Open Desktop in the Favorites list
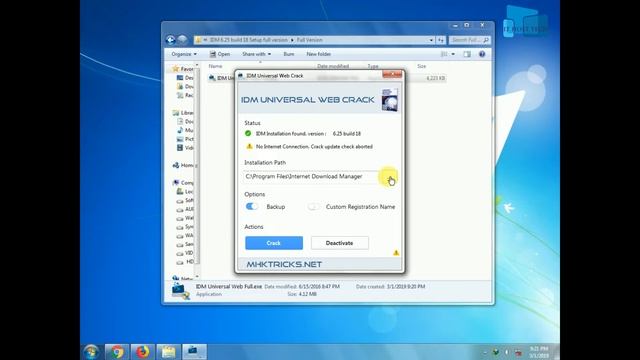640x360 pixels. click(185, 78)
